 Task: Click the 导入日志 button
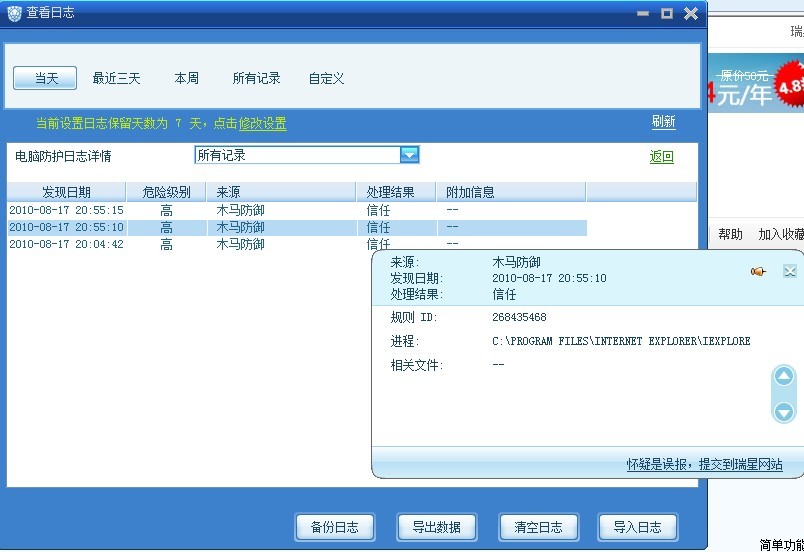click(x=638, y=527)
